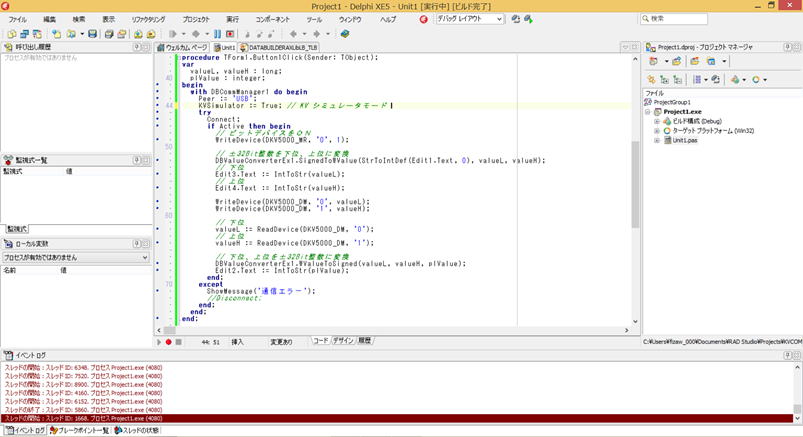The height and width of the screenshot is (437, 803).
Task: Select highlighted log line スレッド ID: 1668
Action: 397,419
